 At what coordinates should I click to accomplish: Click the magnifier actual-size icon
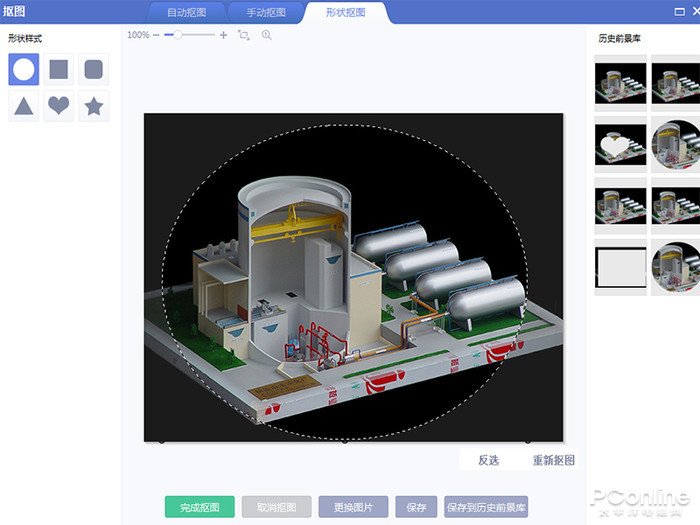click(266, 35)
